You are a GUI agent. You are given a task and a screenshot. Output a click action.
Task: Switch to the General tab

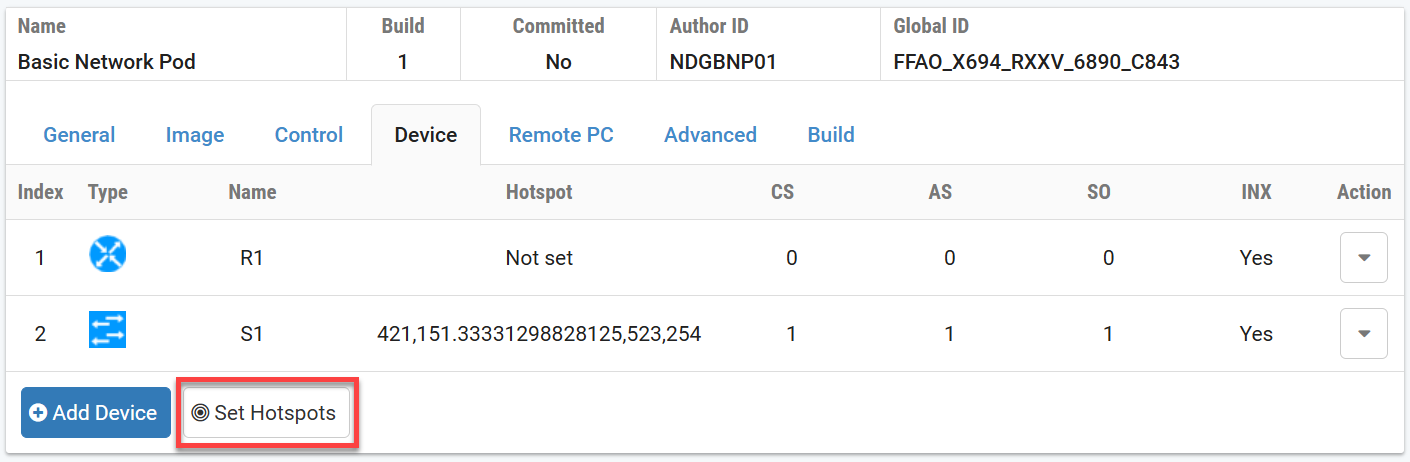tap(79, 135)
